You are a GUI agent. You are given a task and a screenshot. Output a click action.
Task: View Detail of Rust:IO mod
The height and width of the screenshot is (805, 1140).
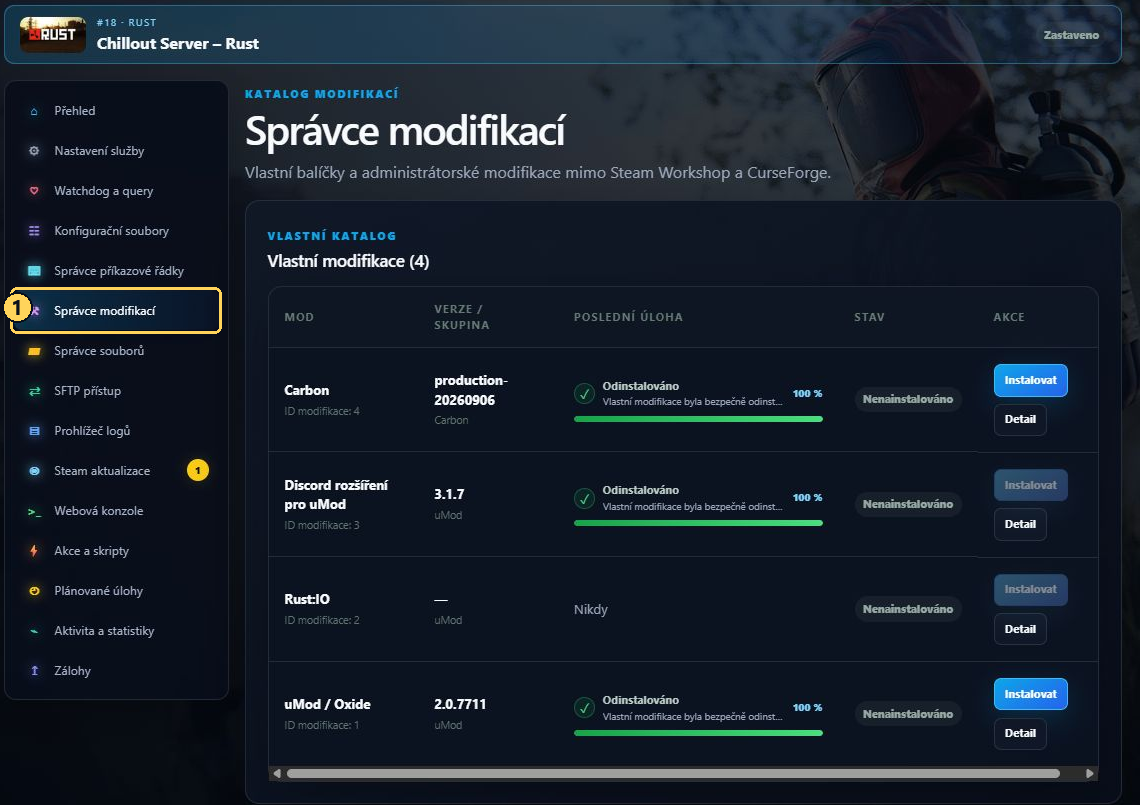click(1019, 629)
